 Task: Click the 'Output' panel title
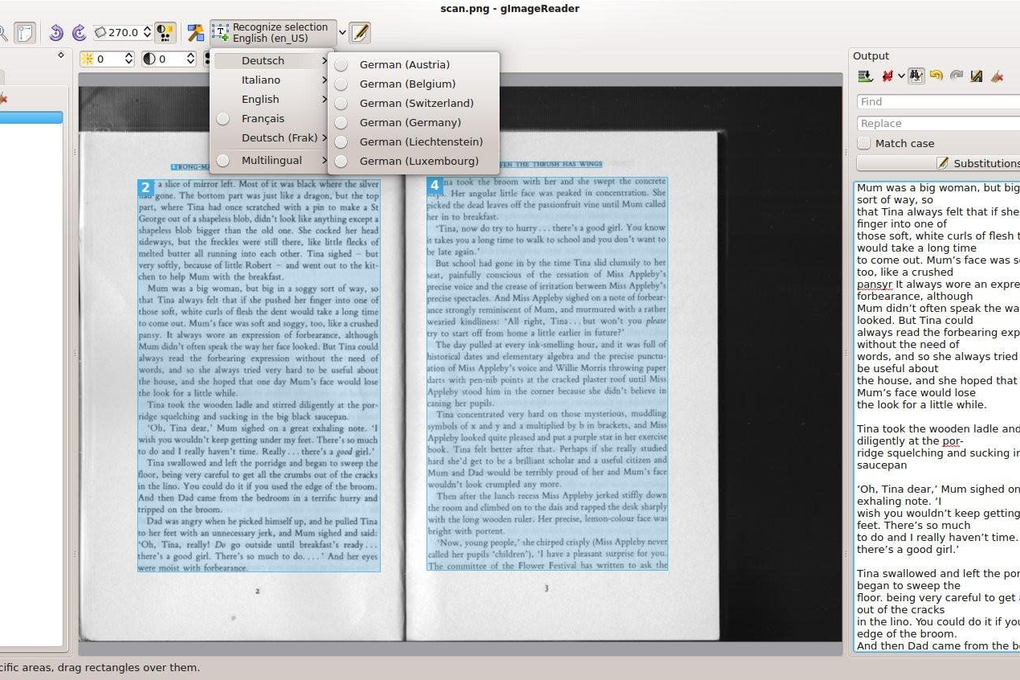point(870,56)
